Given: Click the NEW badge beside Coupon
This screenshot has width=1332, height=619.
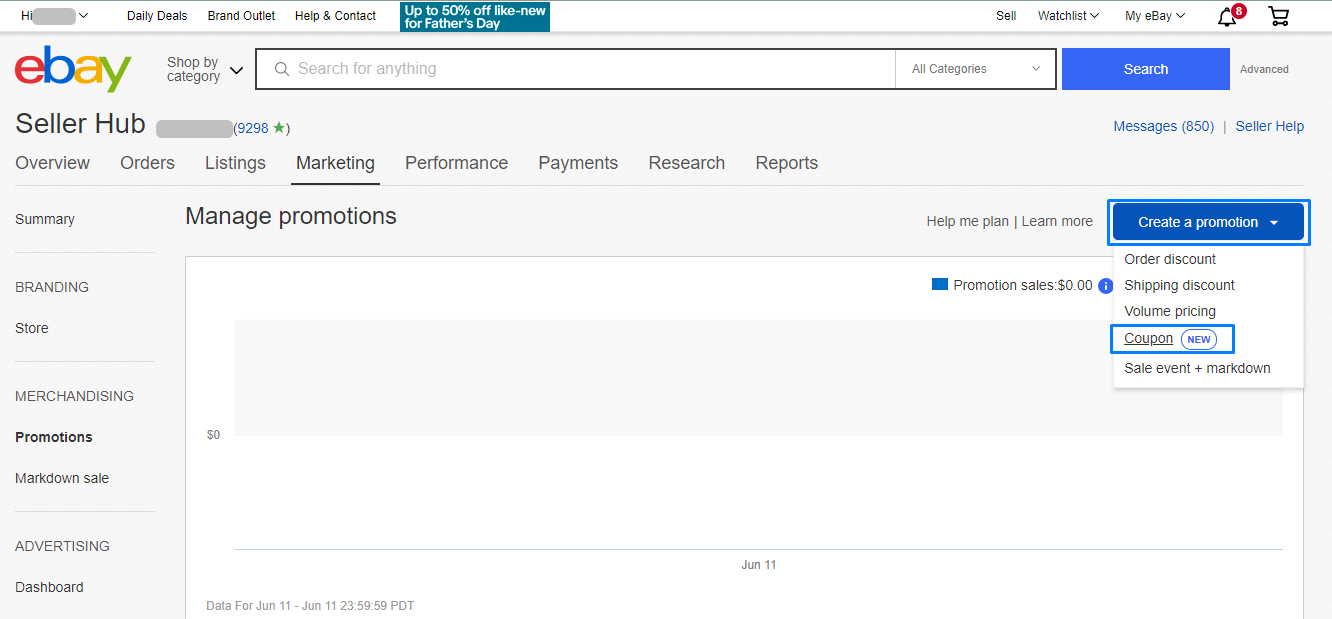Looking at the screenshot, I should point(1199,339).
